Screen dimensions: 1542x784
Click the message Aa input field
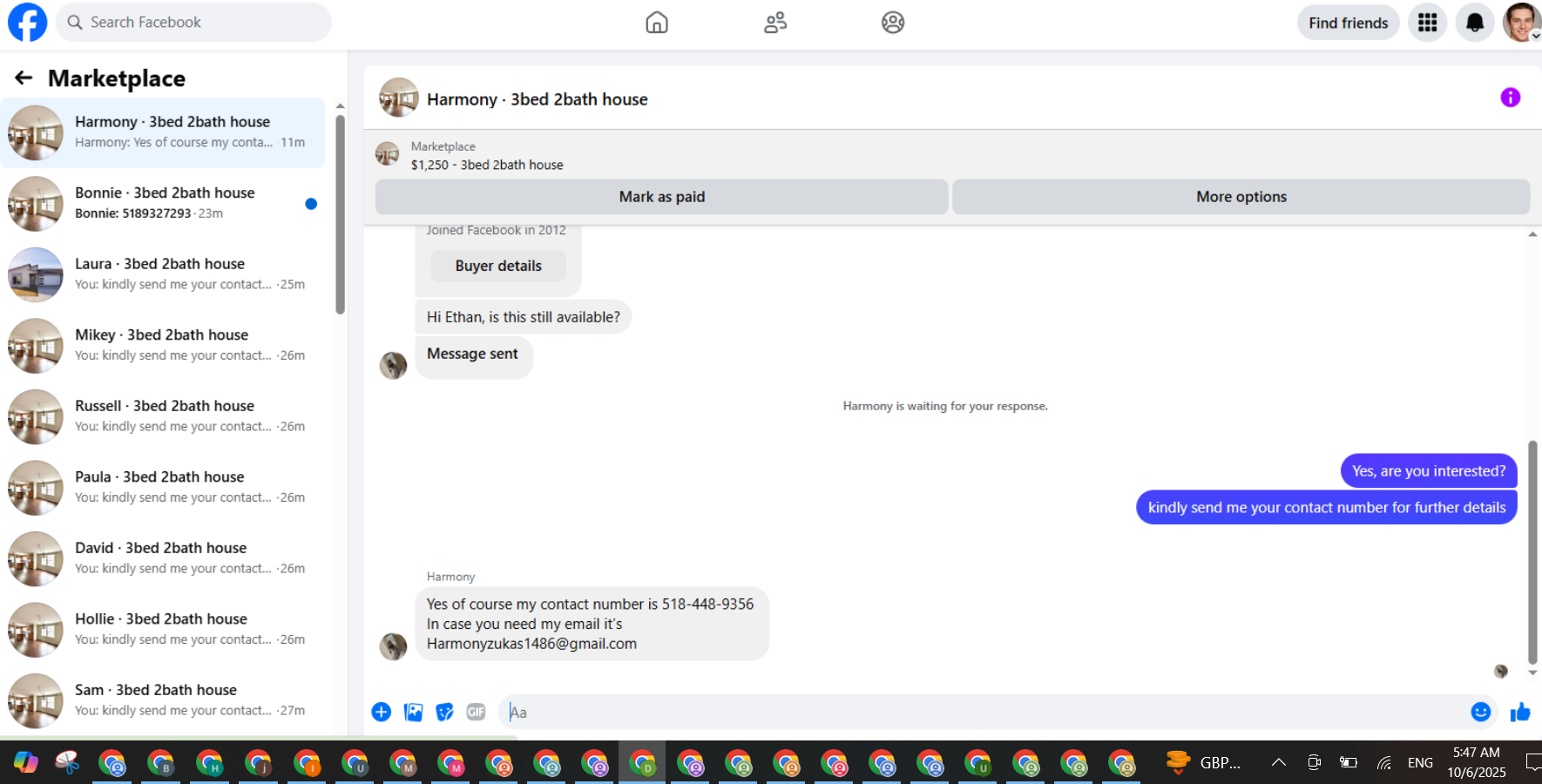point(983,712)
